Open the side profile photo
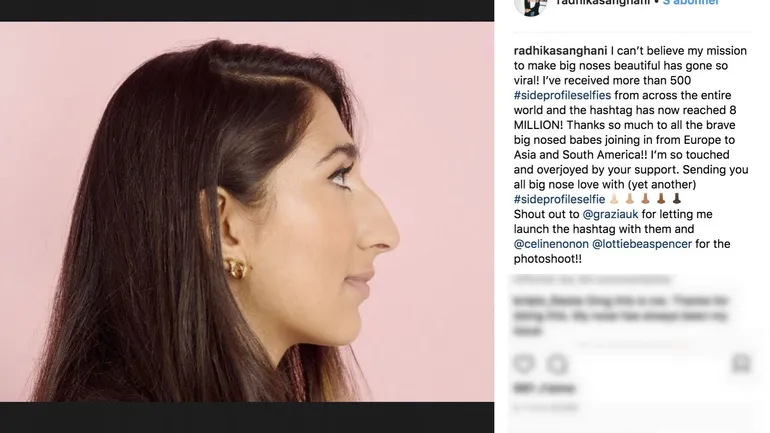Screen dimensions: 770x433 (247, 212)
